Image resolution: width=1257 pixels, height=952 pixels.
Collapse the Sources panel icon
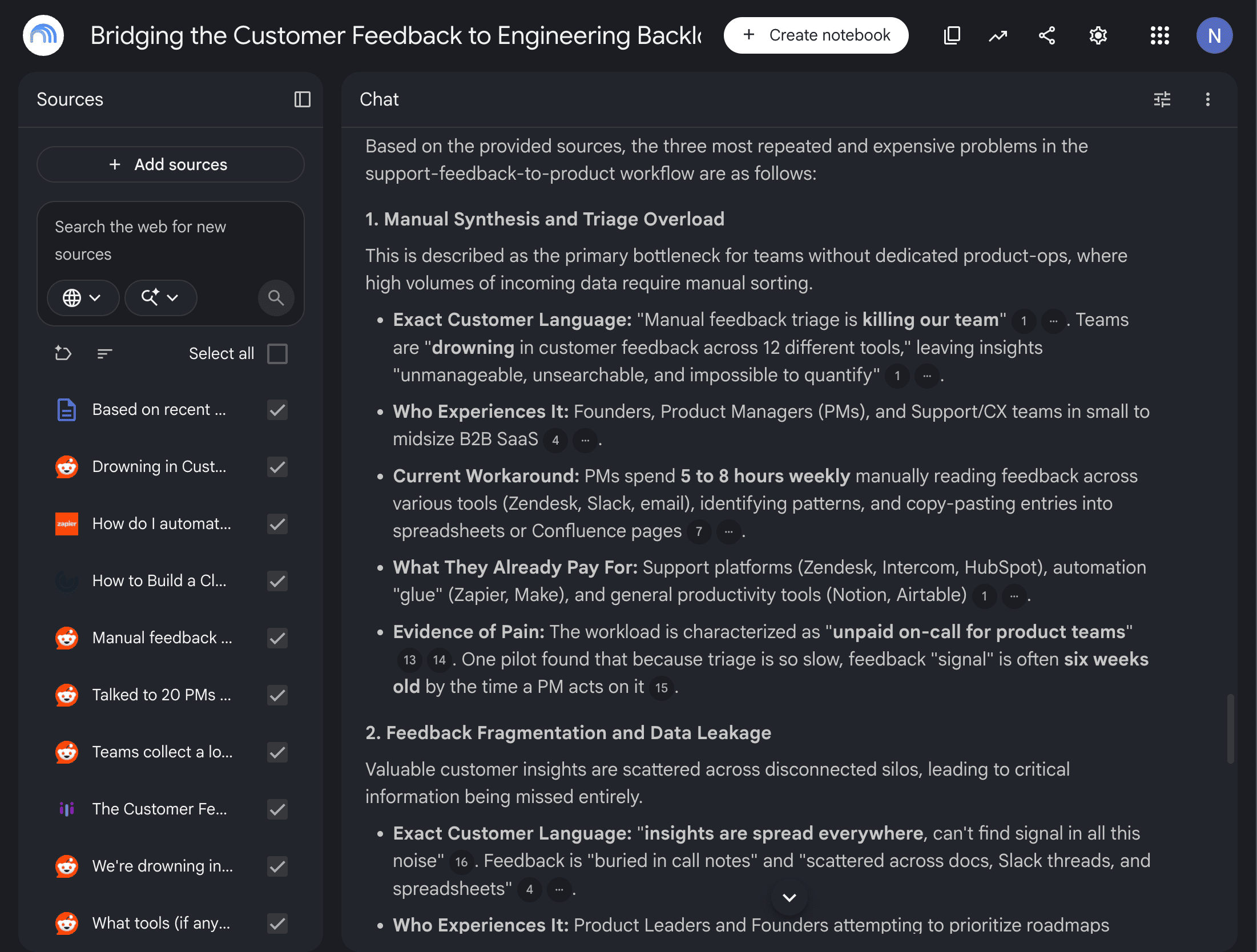[302, 99]
